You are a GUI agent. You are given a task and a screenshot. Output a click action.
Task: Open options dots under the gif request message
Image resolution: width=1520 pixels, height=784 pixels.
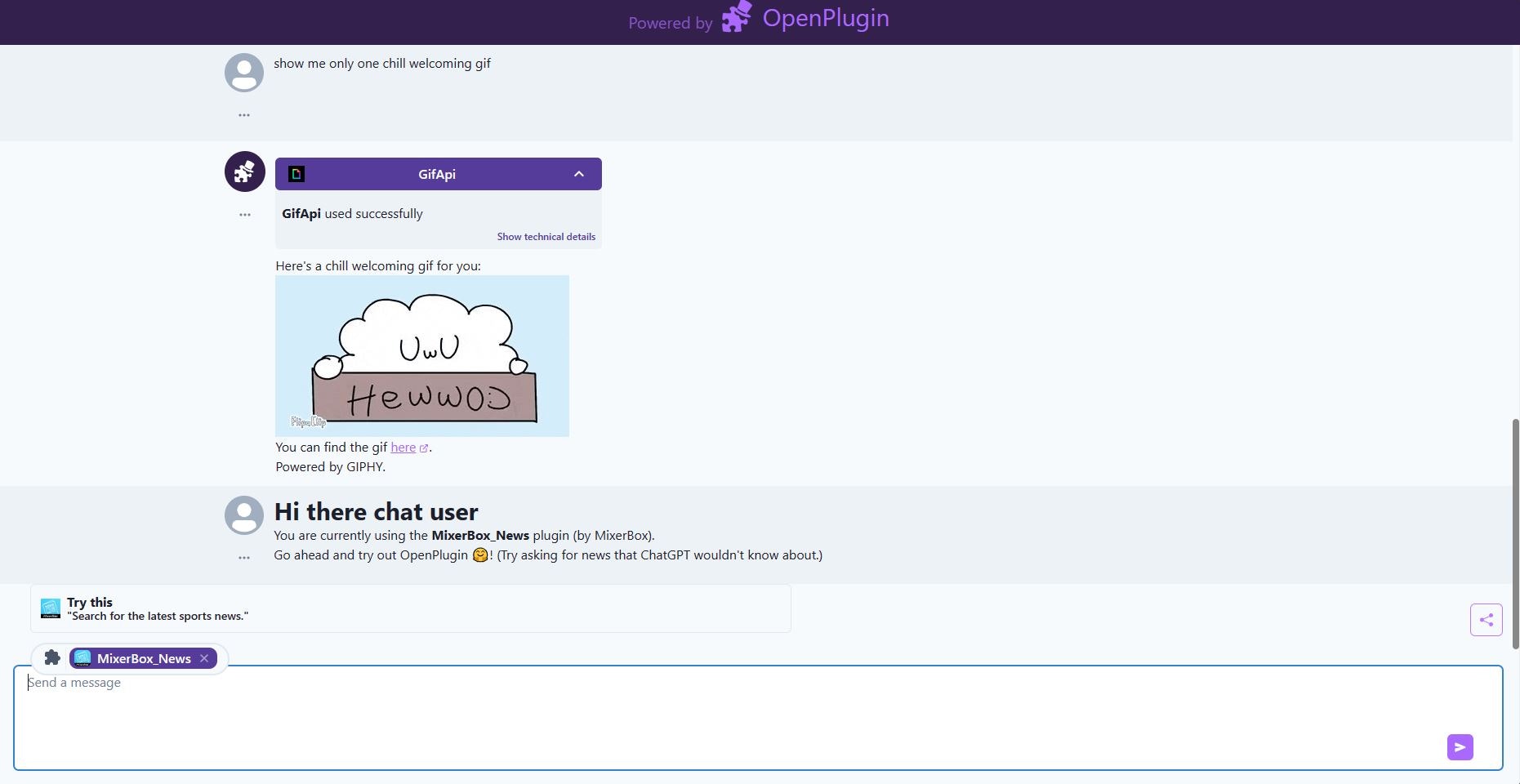[244, 115]
